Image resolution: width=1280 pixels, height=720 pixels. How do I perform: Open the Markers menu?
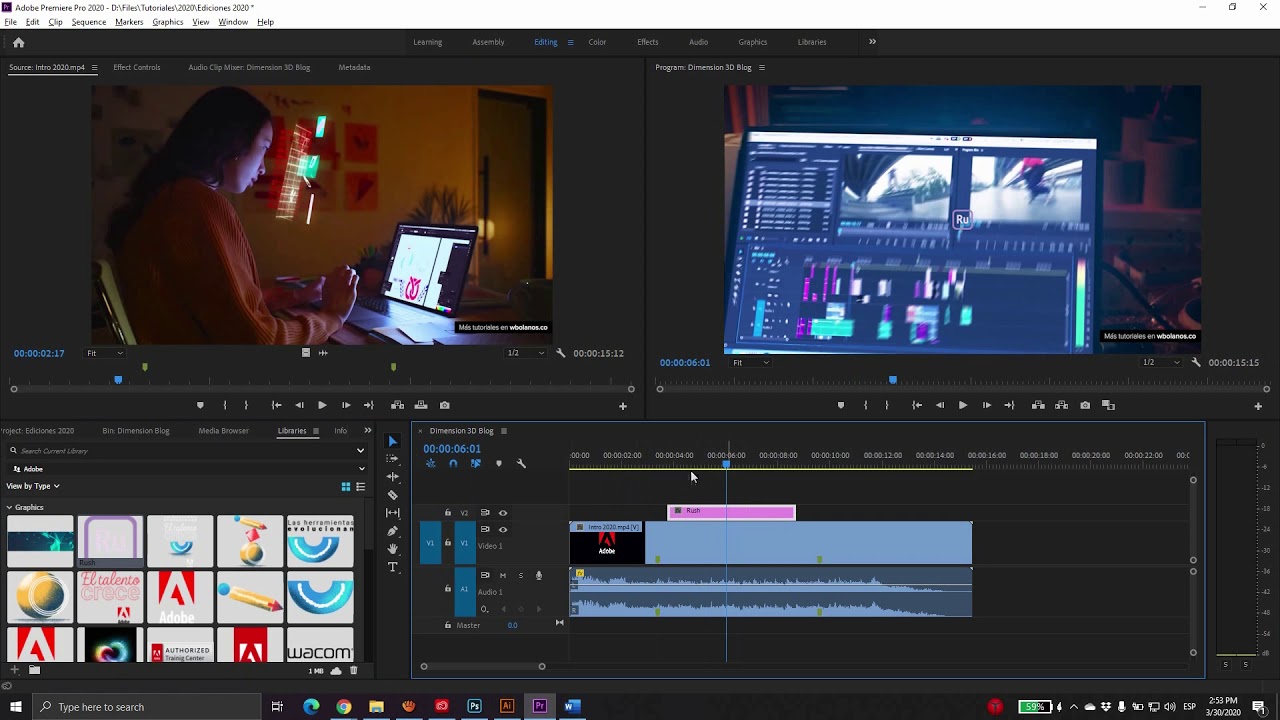[129, 22]
